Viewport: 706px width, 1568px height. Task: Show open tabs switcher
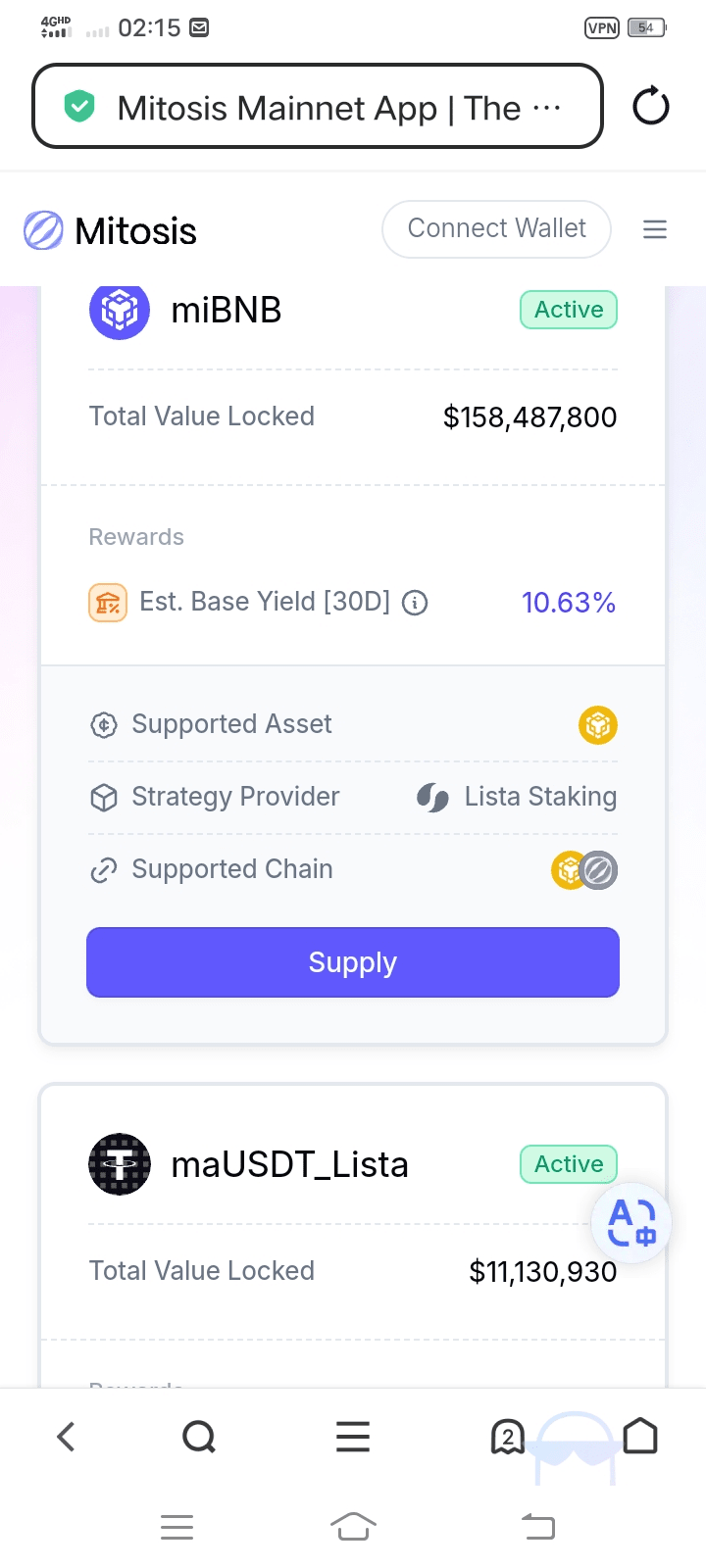tap(507, 1437)
